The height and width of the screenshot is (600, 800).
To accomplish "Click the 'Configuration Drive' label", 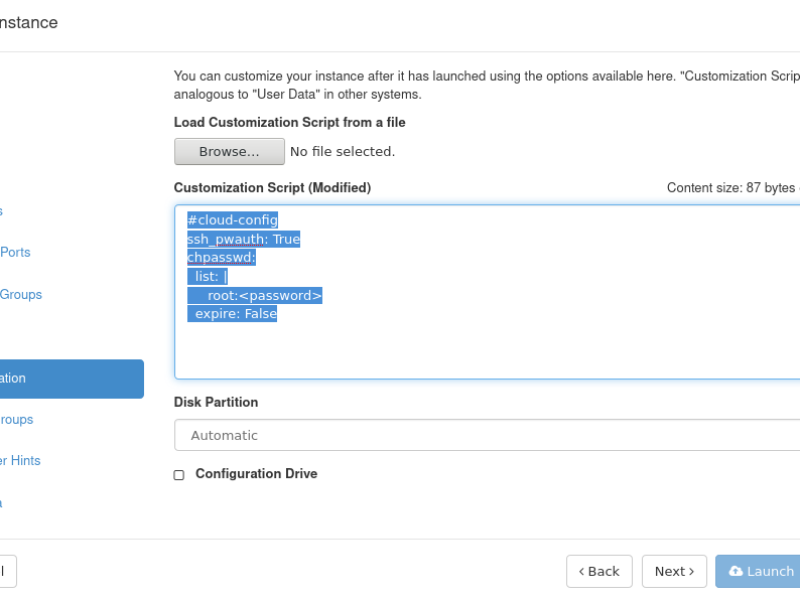I will (256, 473).
